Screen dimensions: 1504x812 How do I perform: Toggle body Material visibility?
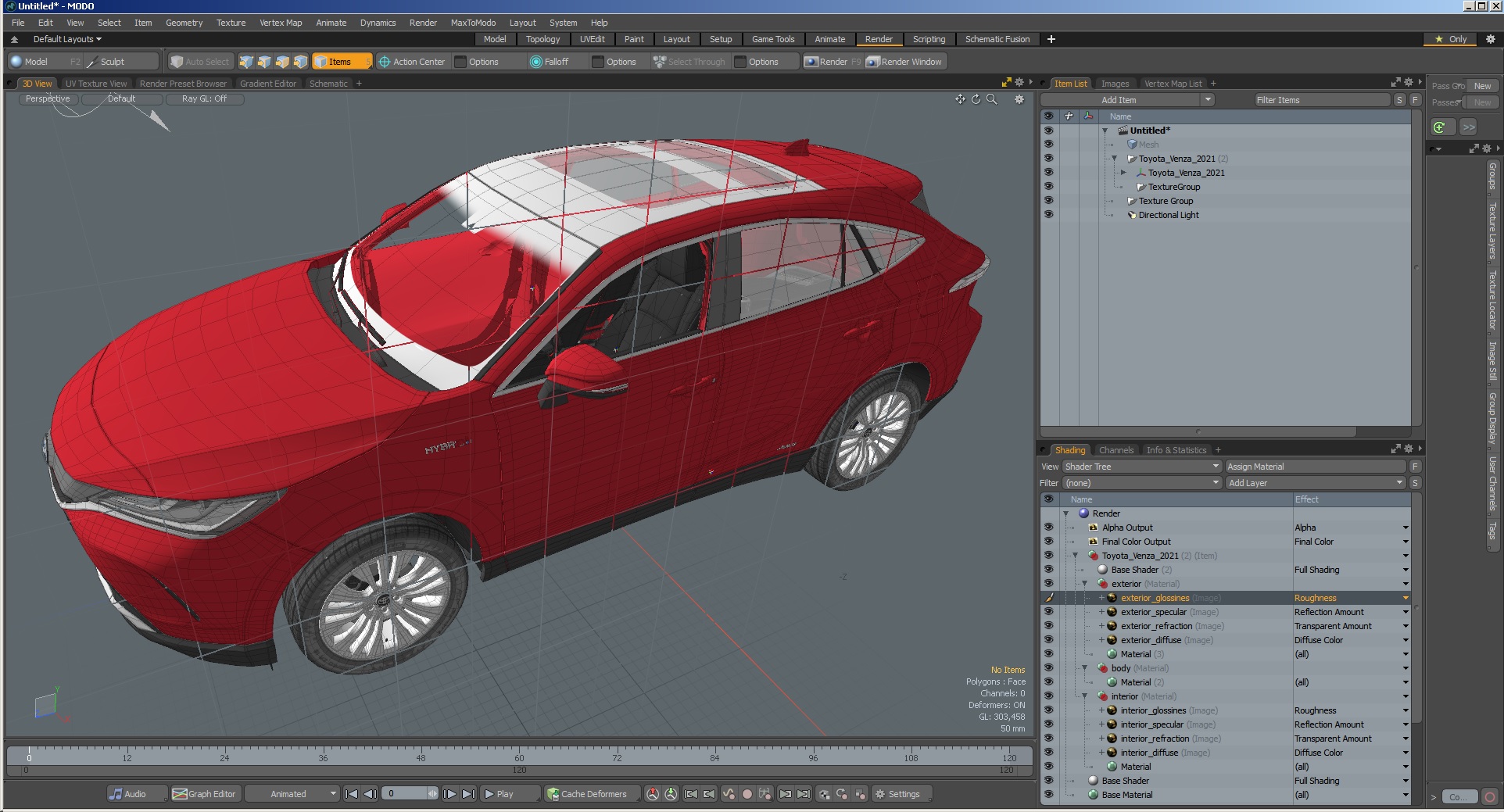1048,668
